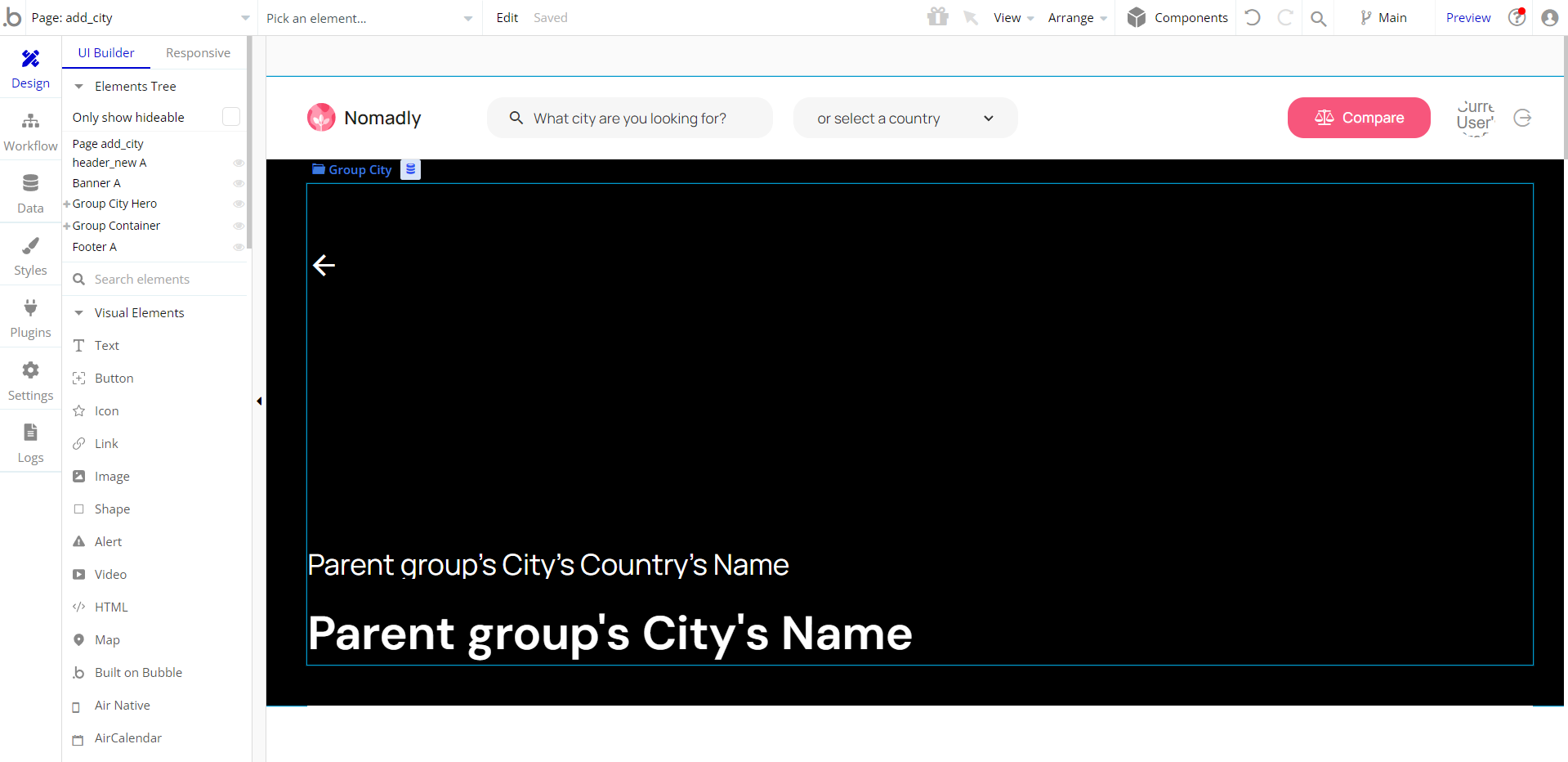1568x762 pixels.
Task: Open the Logs tab in sidebar
Action: point(30,442)
